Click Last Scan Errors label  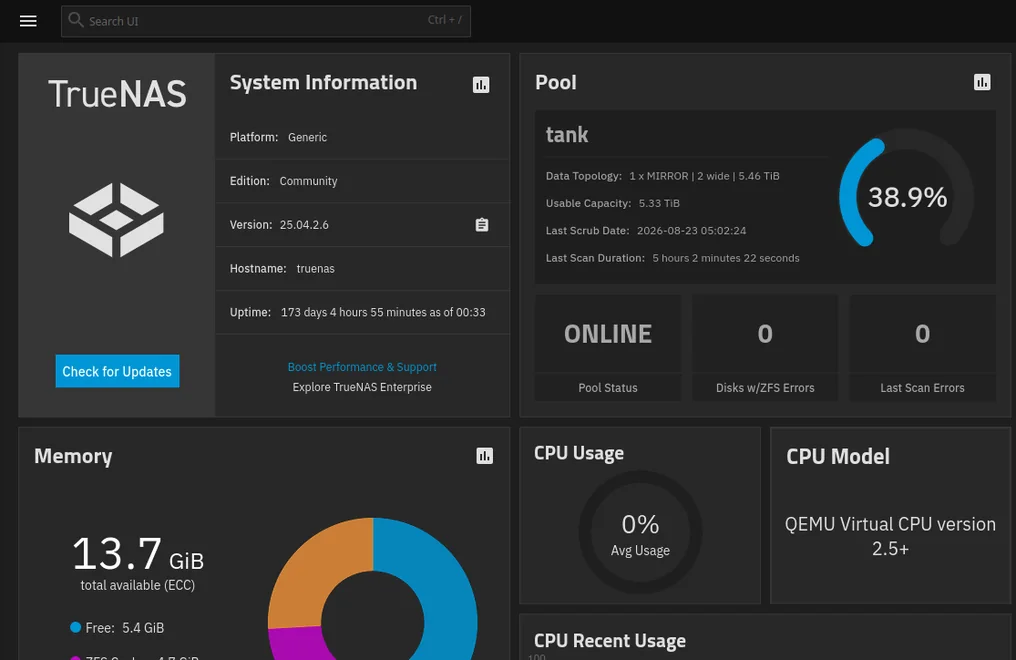[922, 388]
